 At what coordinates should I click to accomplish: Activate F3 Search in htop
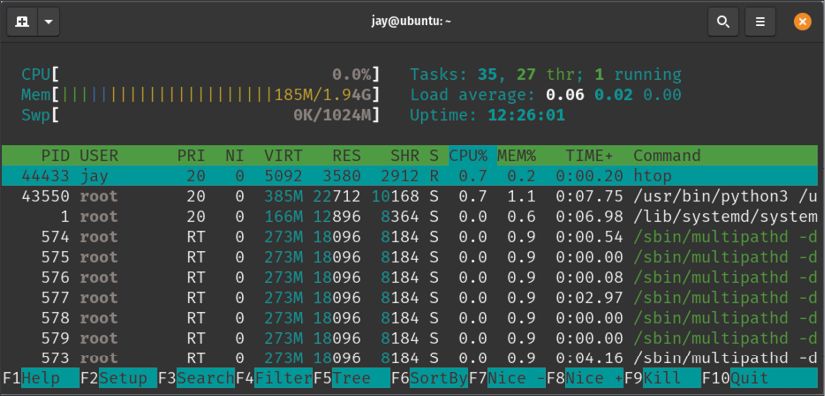pyautogui.click(x=196, y=378)
